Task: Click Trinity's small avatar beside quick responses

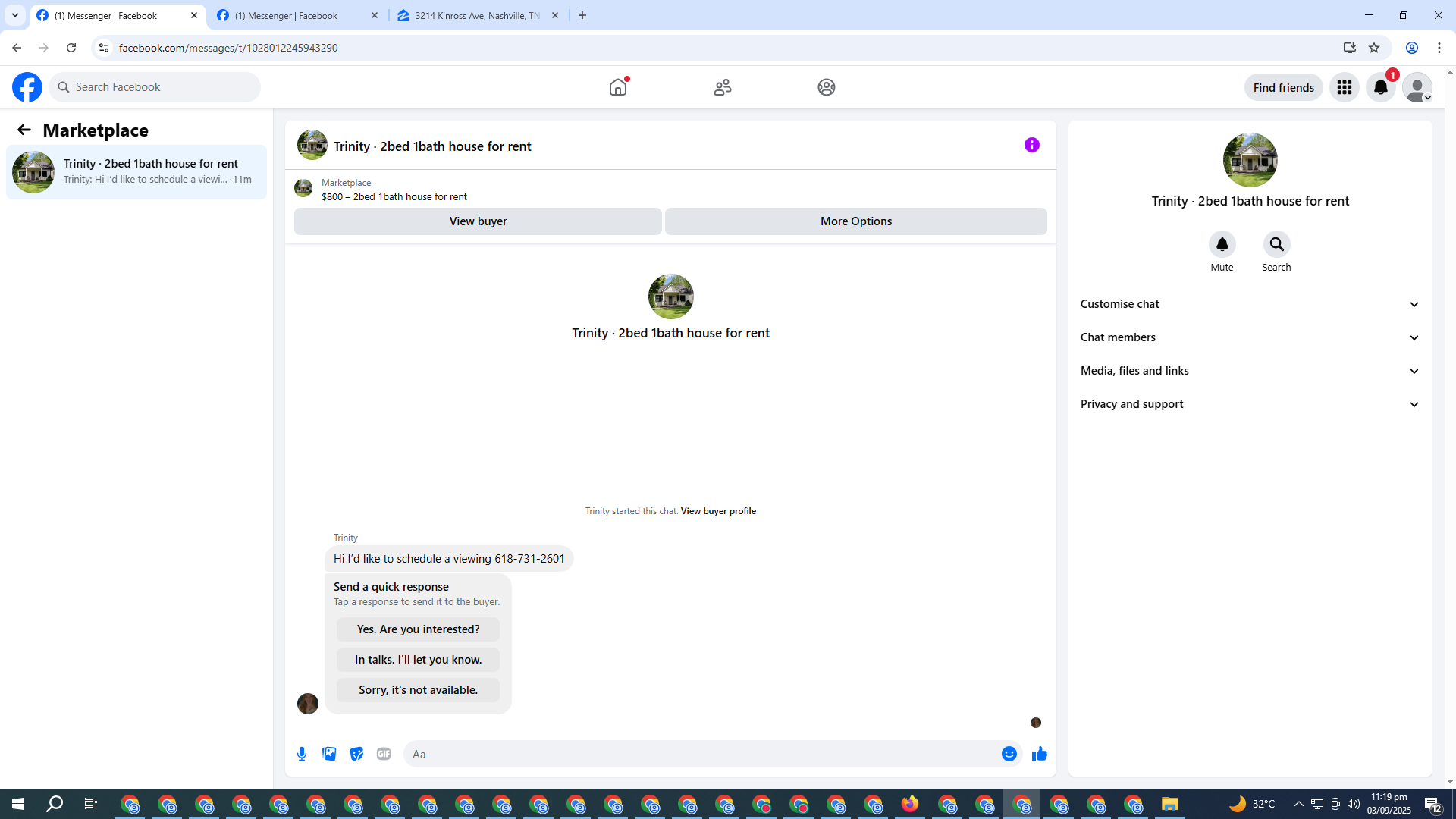Action: 308,704
